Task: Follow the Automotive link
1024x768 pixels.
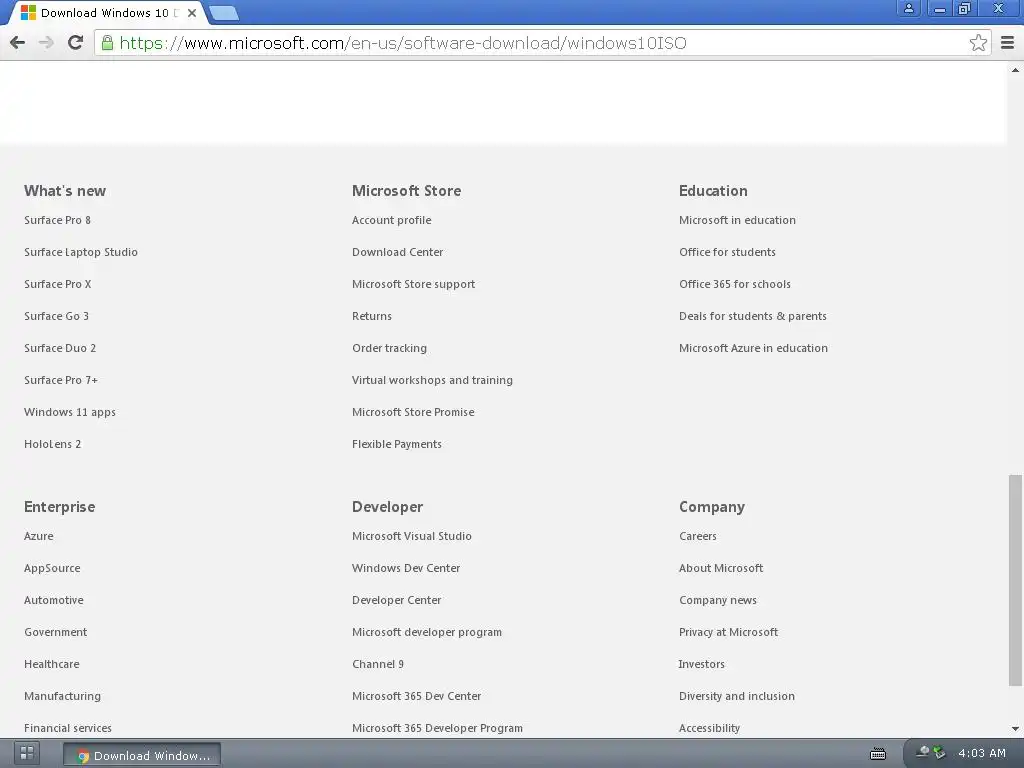Action: [x=54, y=600]
